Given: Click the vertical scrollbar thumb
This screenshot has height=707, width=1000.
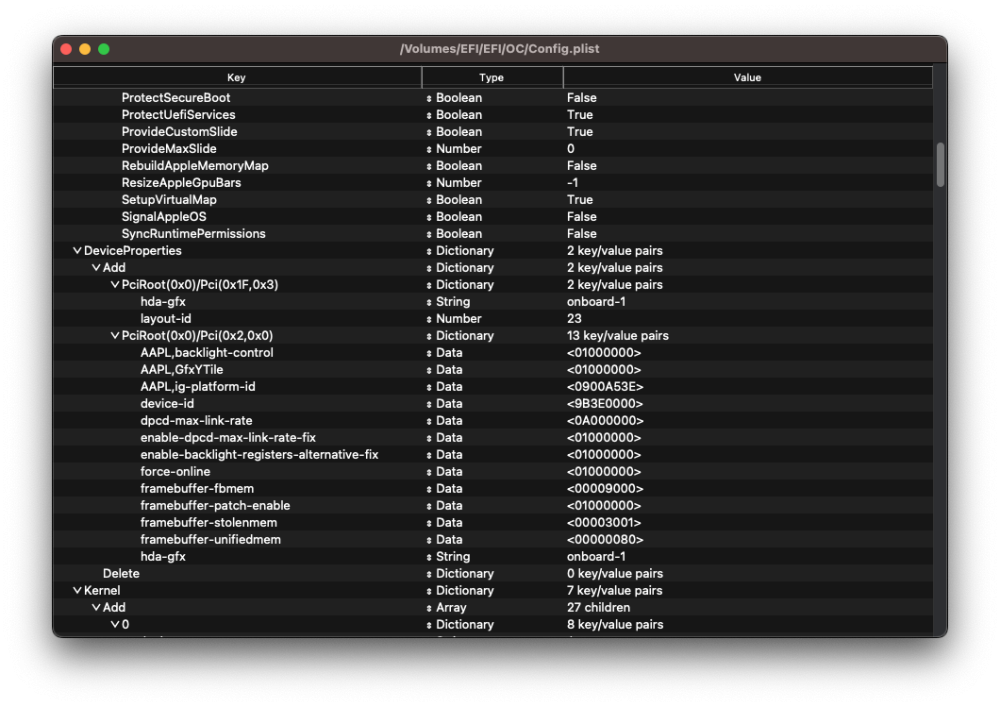Looking at the screenshot, I should click(x=940, y=164).
